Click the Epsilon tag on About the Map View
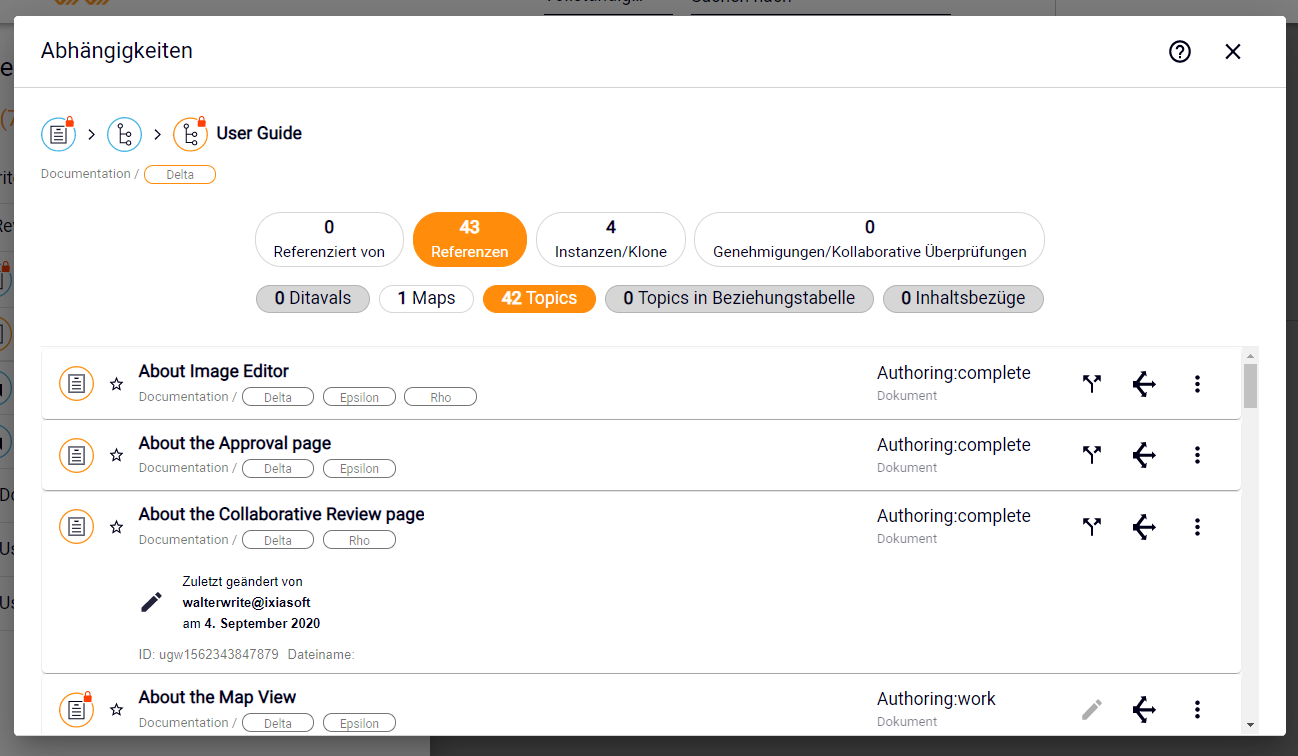This screenshot has height=756, width=1298. click(359, 723)
